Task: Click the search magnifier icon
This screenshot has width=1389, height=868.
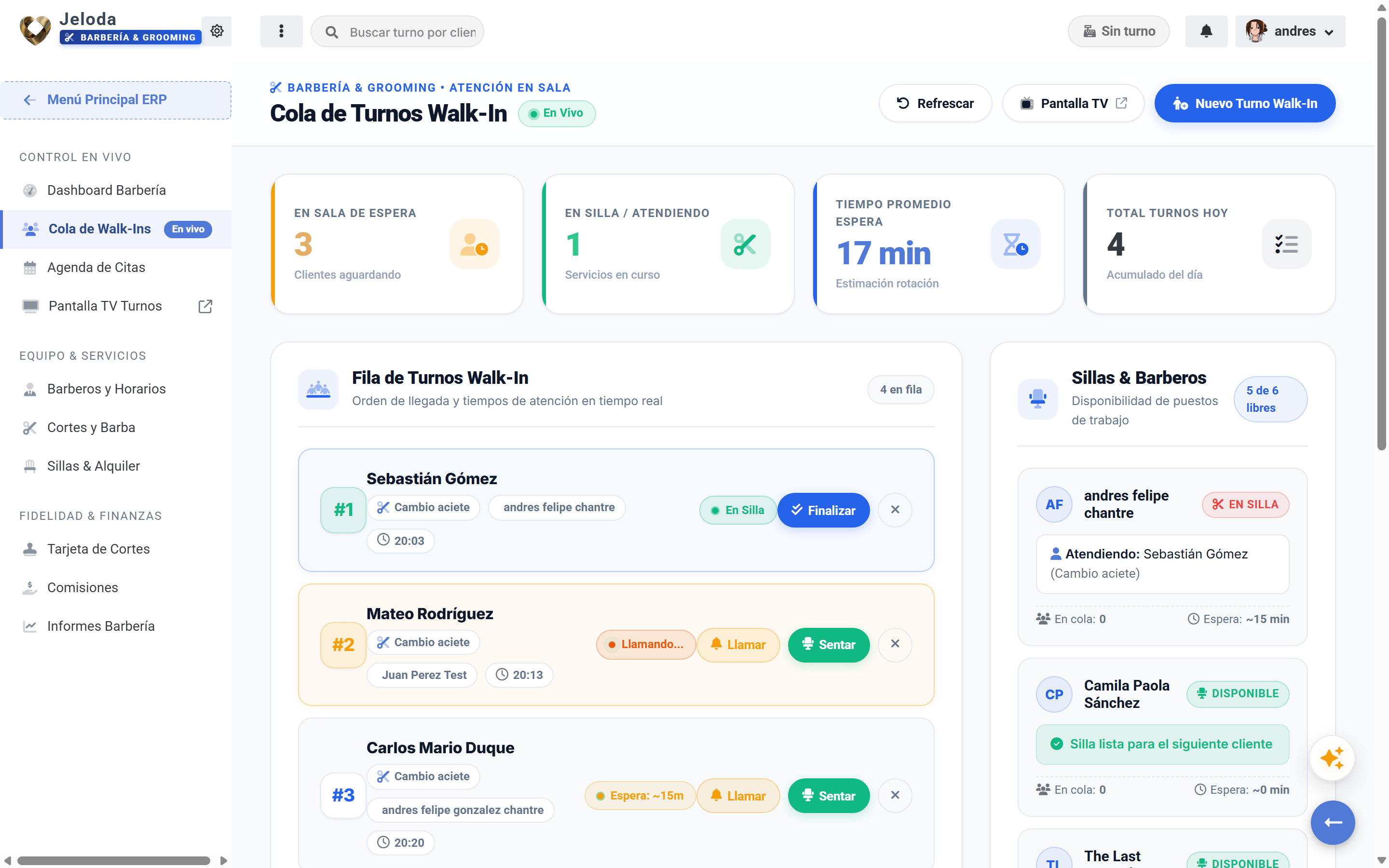Action: 332,32
